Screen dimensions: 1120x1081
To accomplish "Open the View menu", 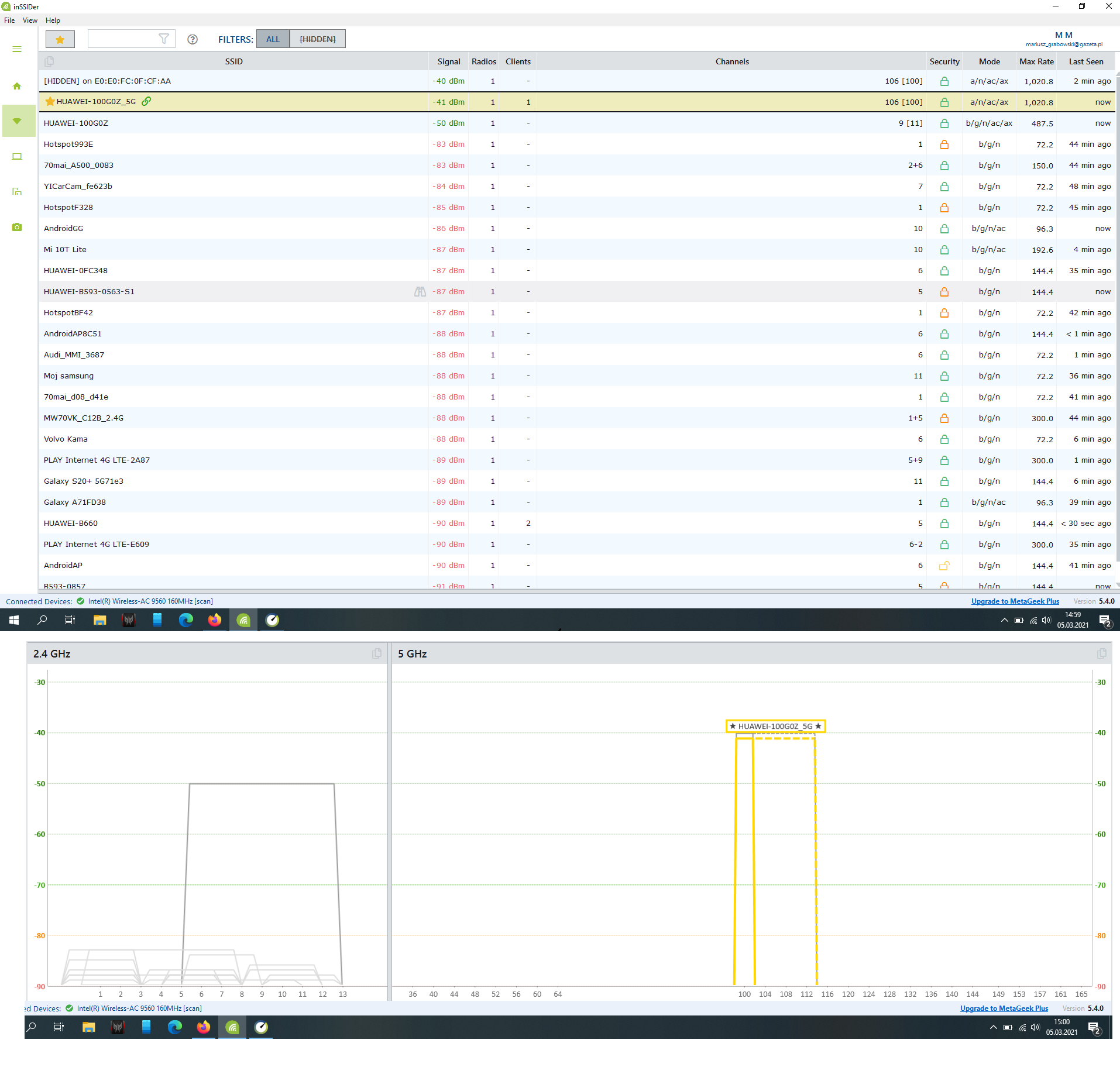I will [30, 20].
